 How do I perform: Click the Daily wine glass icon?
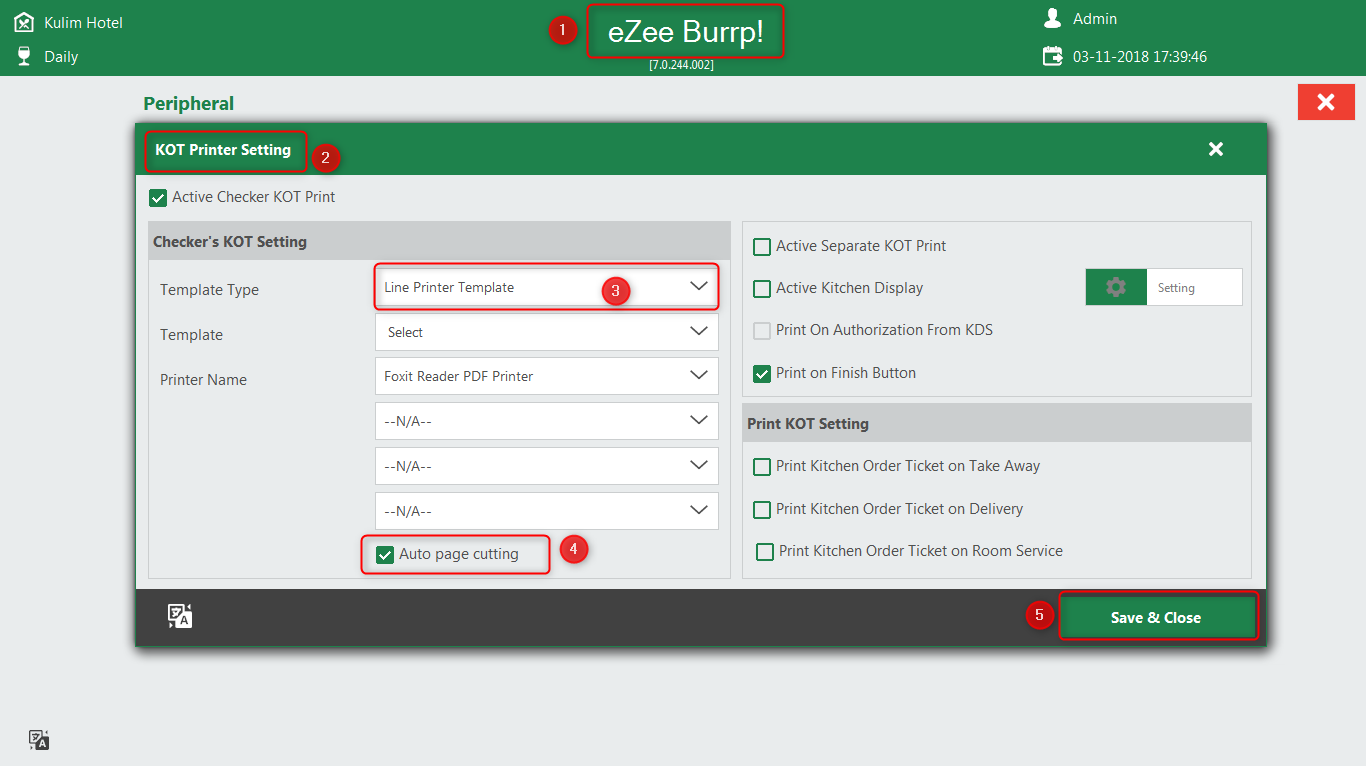coord(24,56)
